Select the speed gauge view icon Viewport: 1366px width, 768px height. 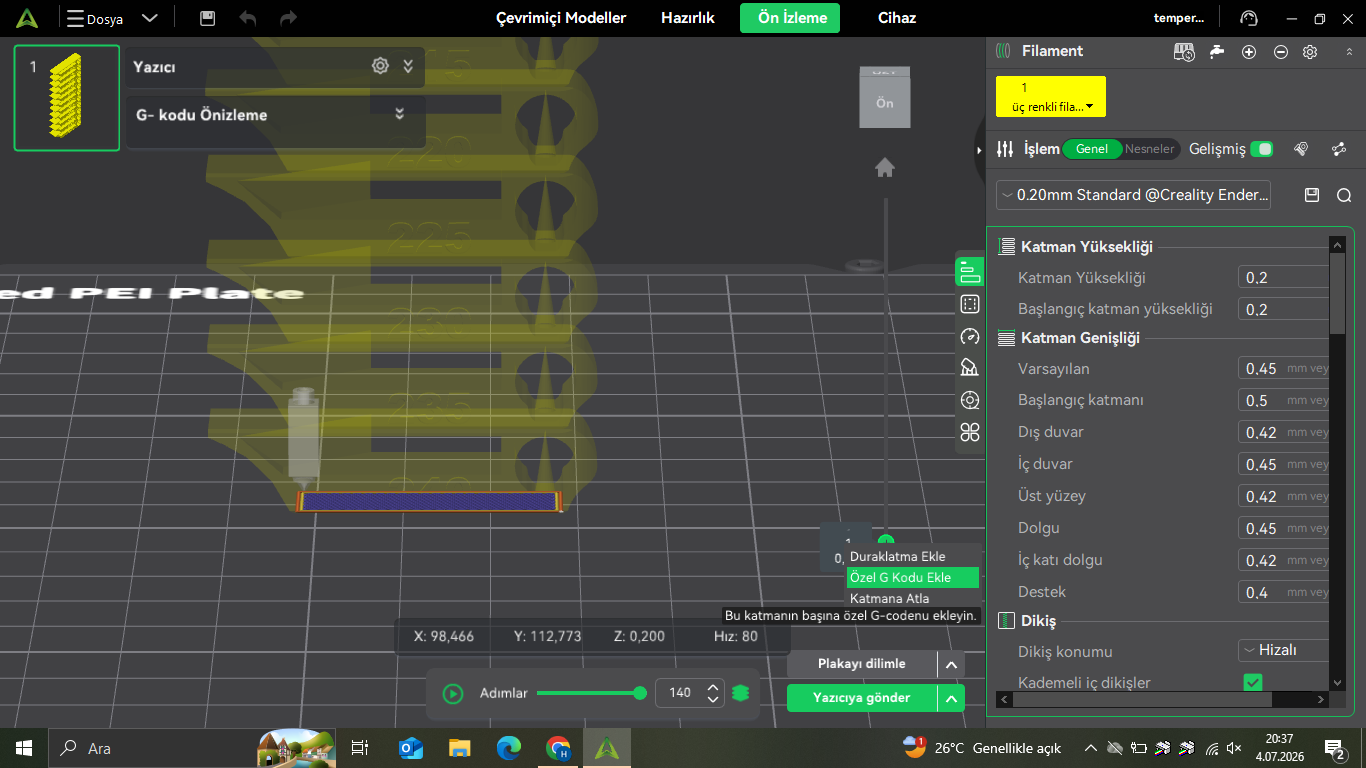point(969,336)
